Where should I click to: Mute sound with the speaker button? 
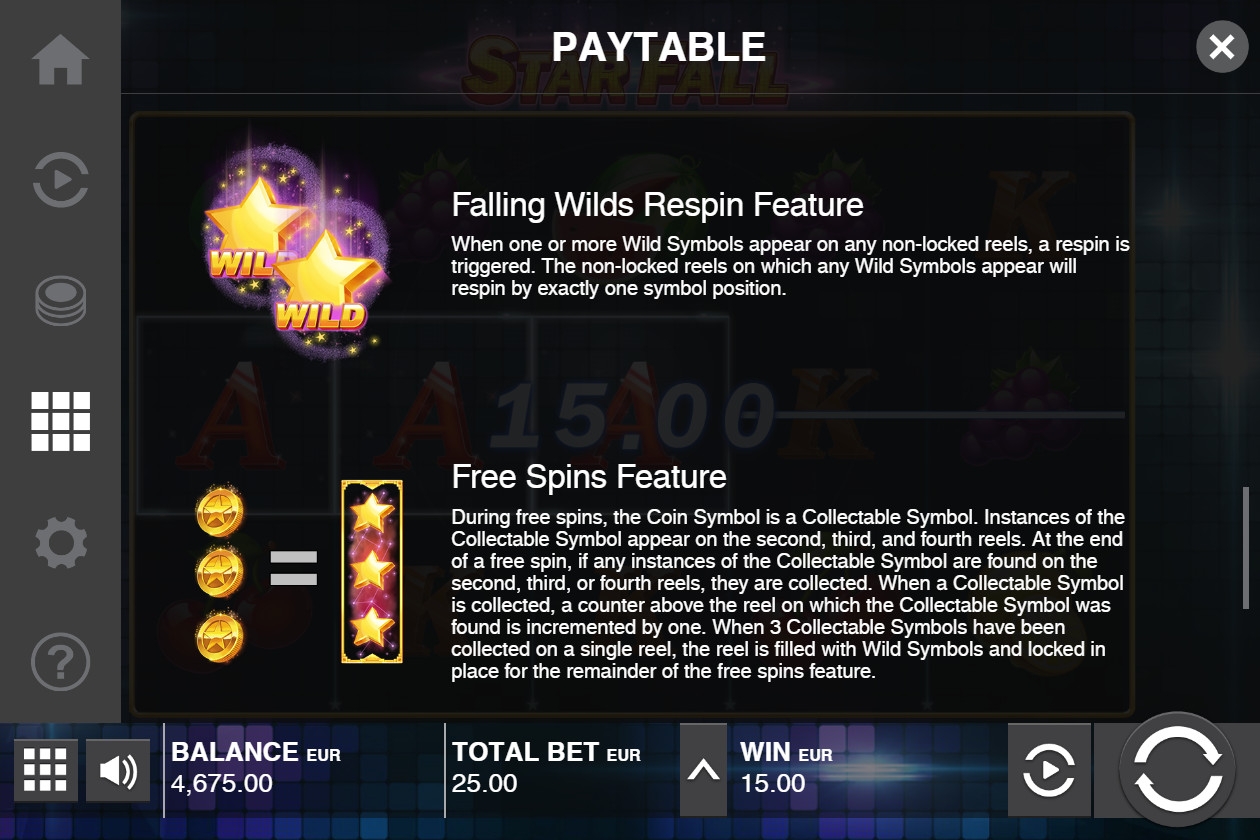(x=118, y=771)
